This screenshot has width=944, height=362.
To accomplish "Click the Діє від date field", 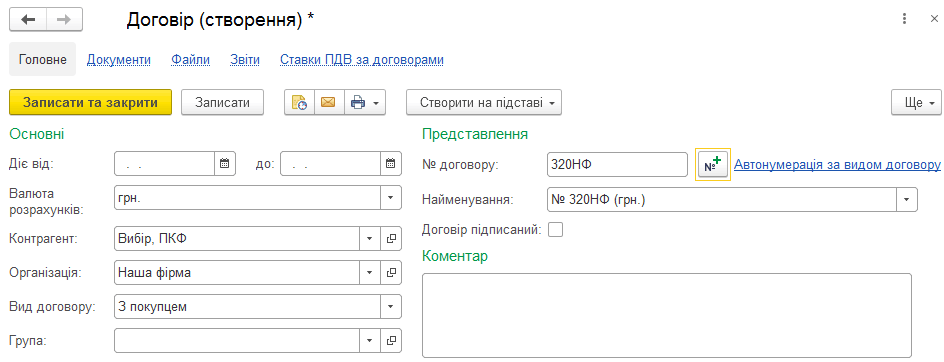I will point(164,163).
